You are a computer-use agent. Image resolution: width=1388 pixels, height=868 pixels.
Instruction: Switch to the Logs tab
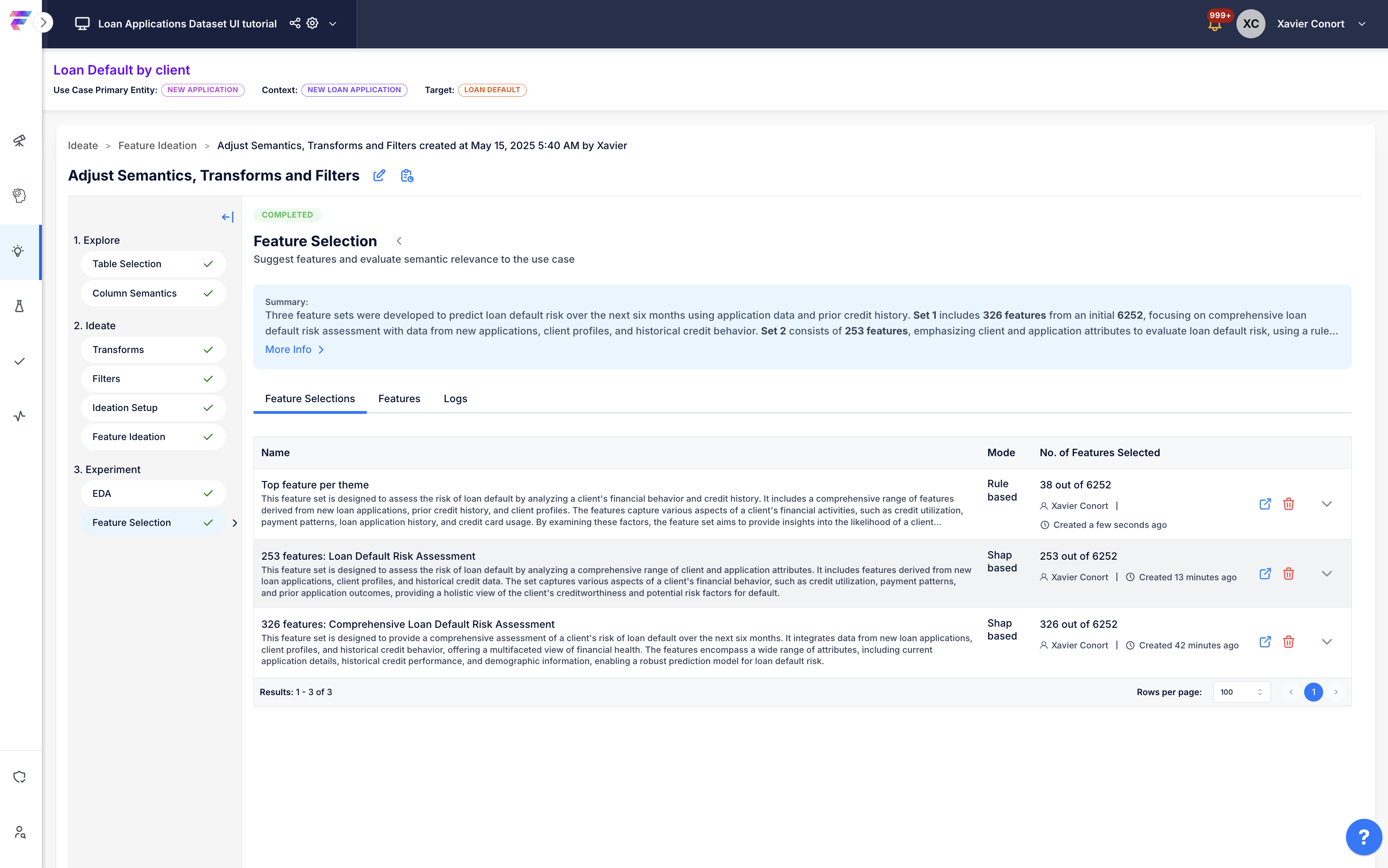455,399
